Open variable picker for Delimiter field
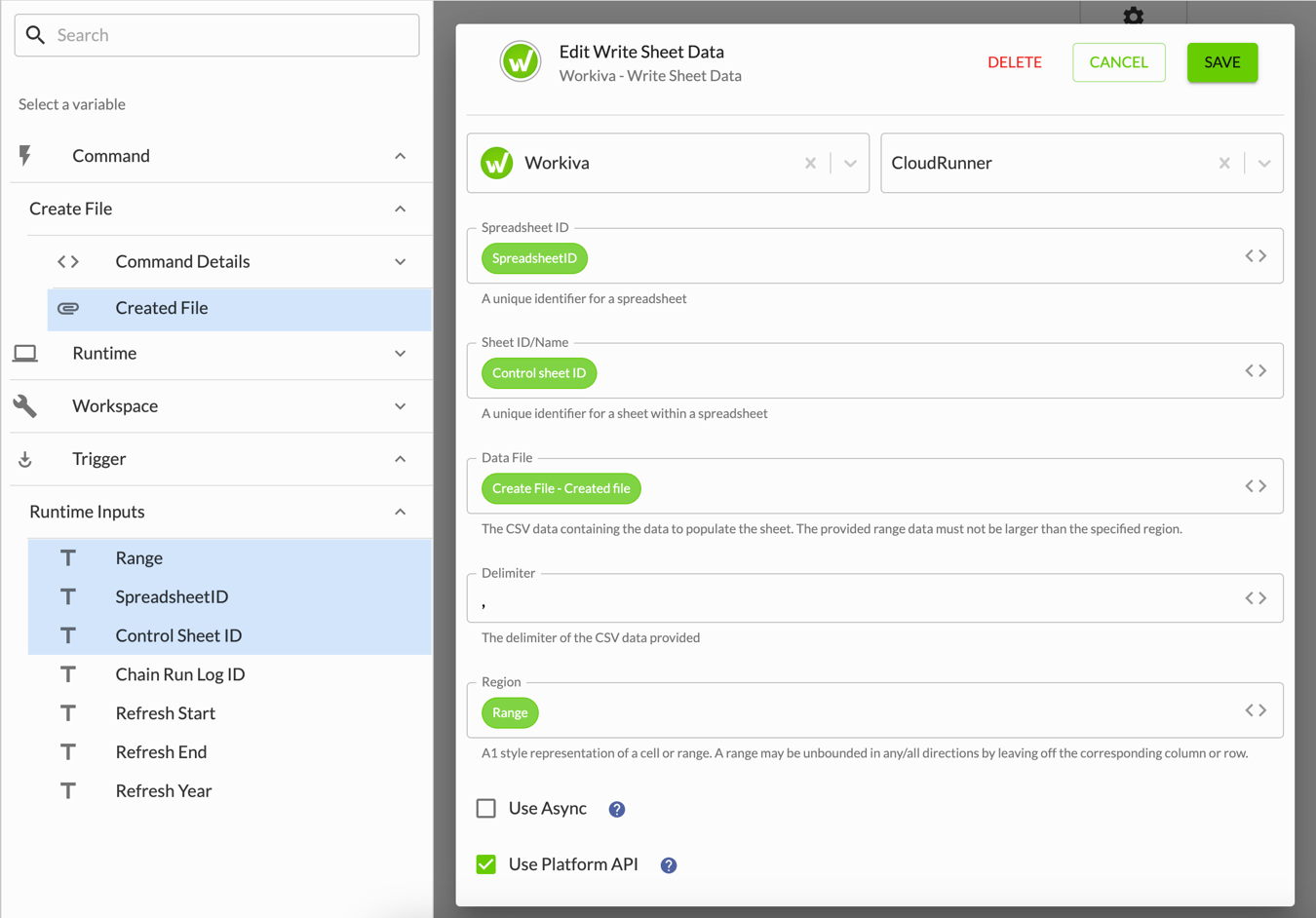This screenshot has width=1316, height=918. [x=1256, y=598]
